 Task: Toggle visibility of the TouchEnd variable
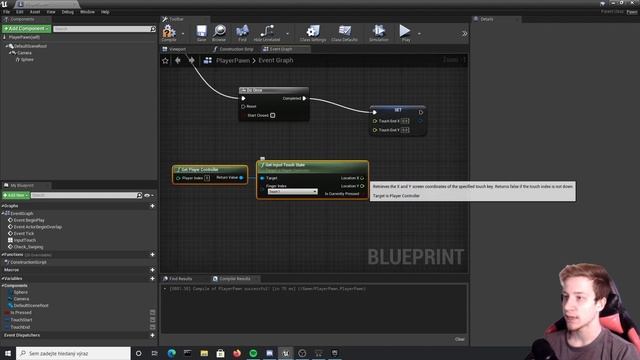(x=153, y=327)
